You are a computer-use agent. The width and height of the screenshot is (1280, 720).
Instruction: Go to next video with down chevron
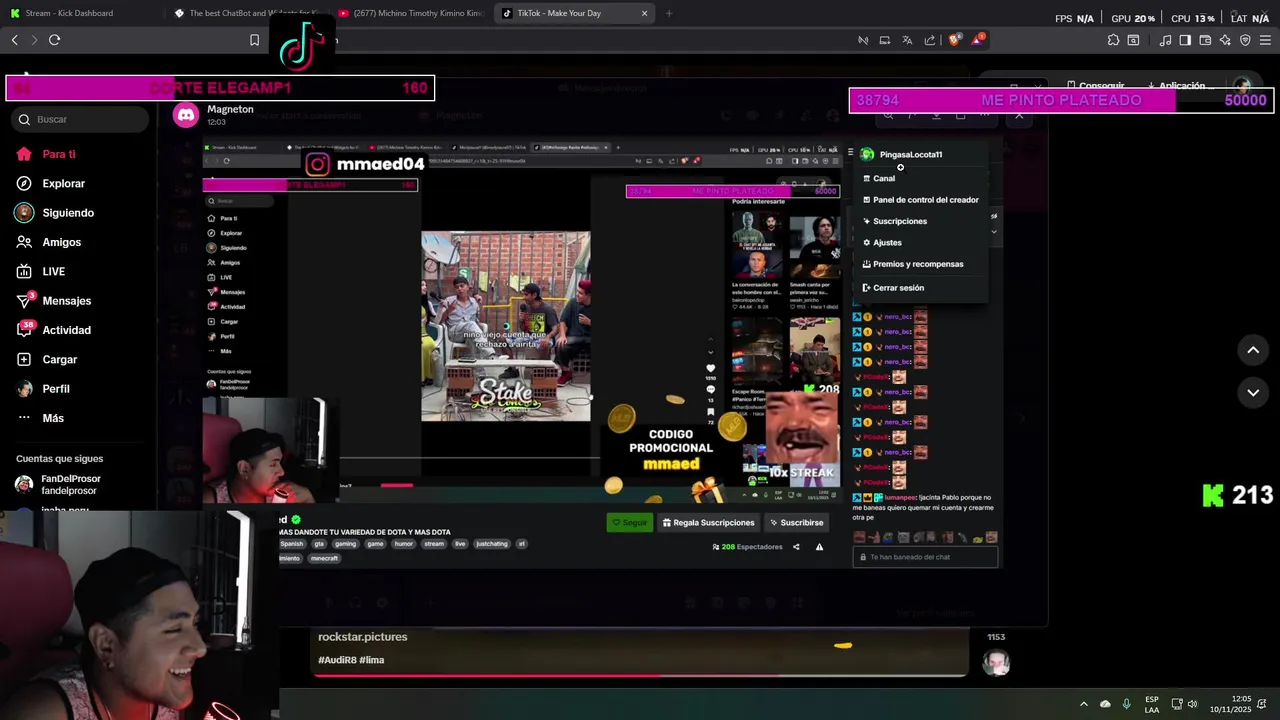point(1253,393)
